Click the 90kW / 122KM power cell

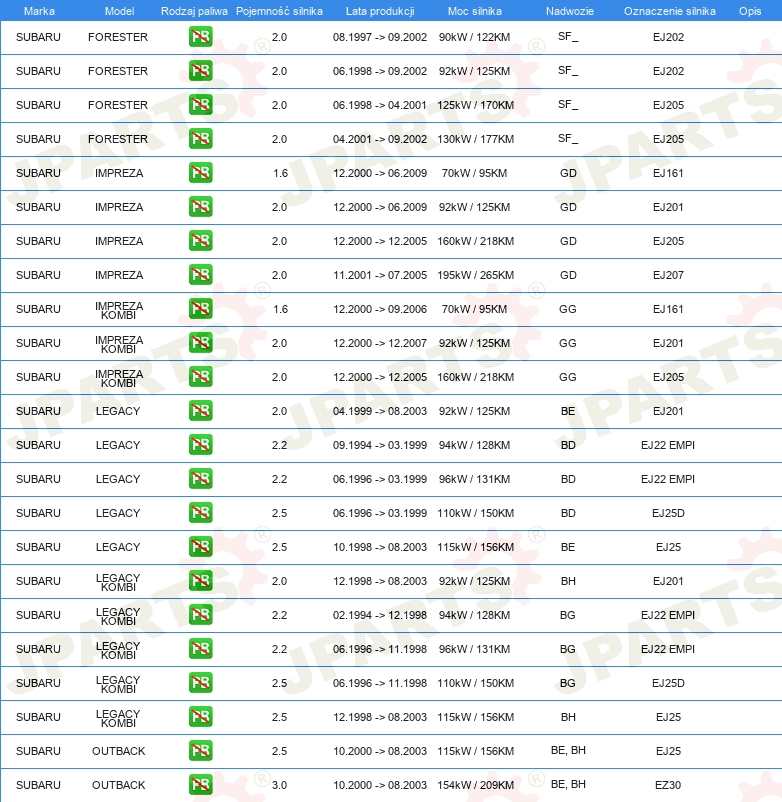click(474, 37)
